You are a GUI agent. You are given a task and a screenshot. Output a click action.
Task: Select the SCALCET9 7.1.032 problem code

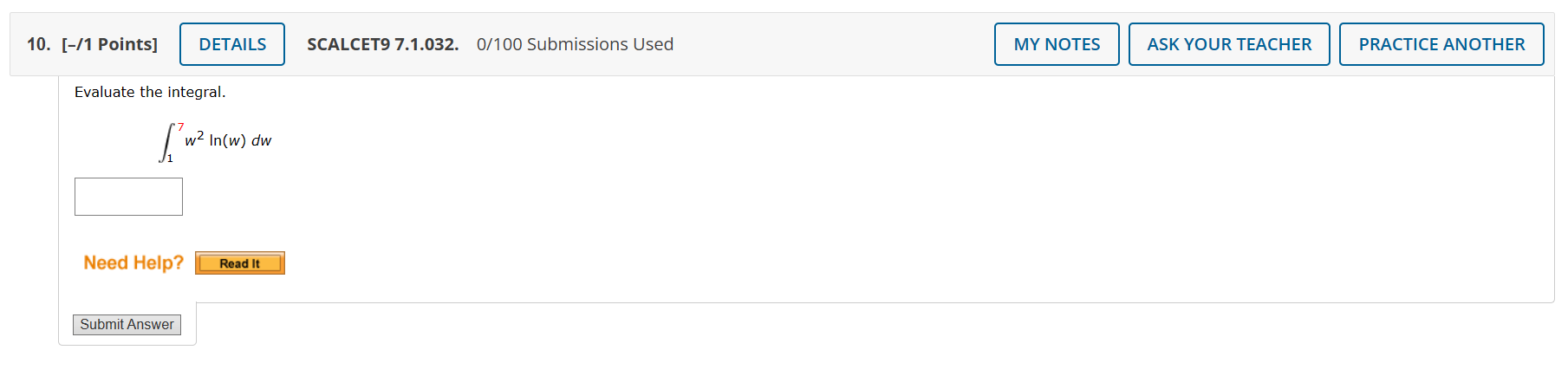[382, 44]
